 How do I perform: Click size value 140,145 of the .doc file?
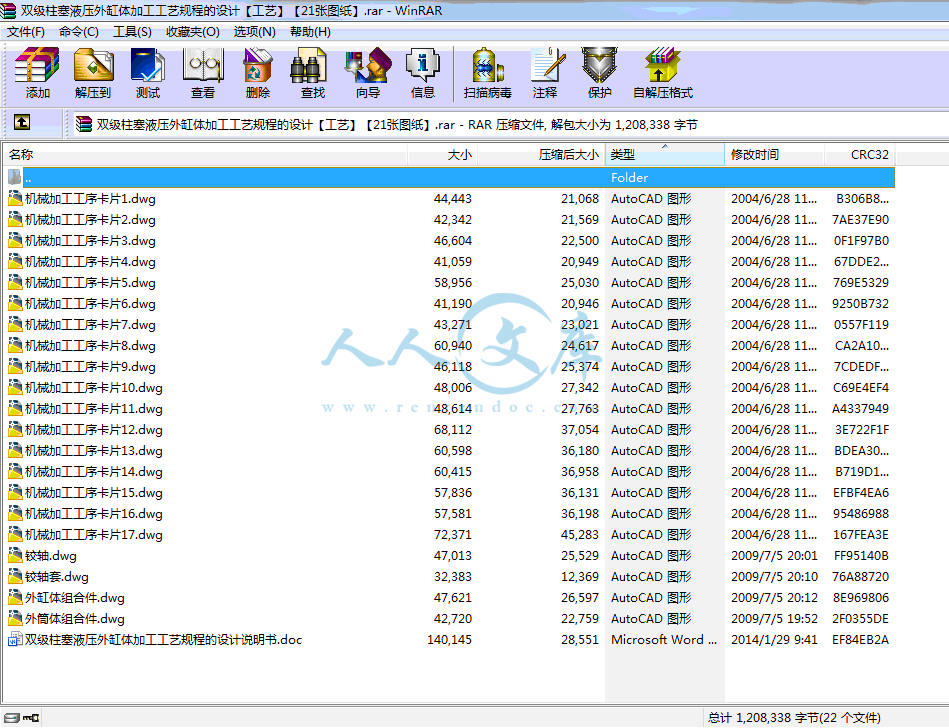449,640
